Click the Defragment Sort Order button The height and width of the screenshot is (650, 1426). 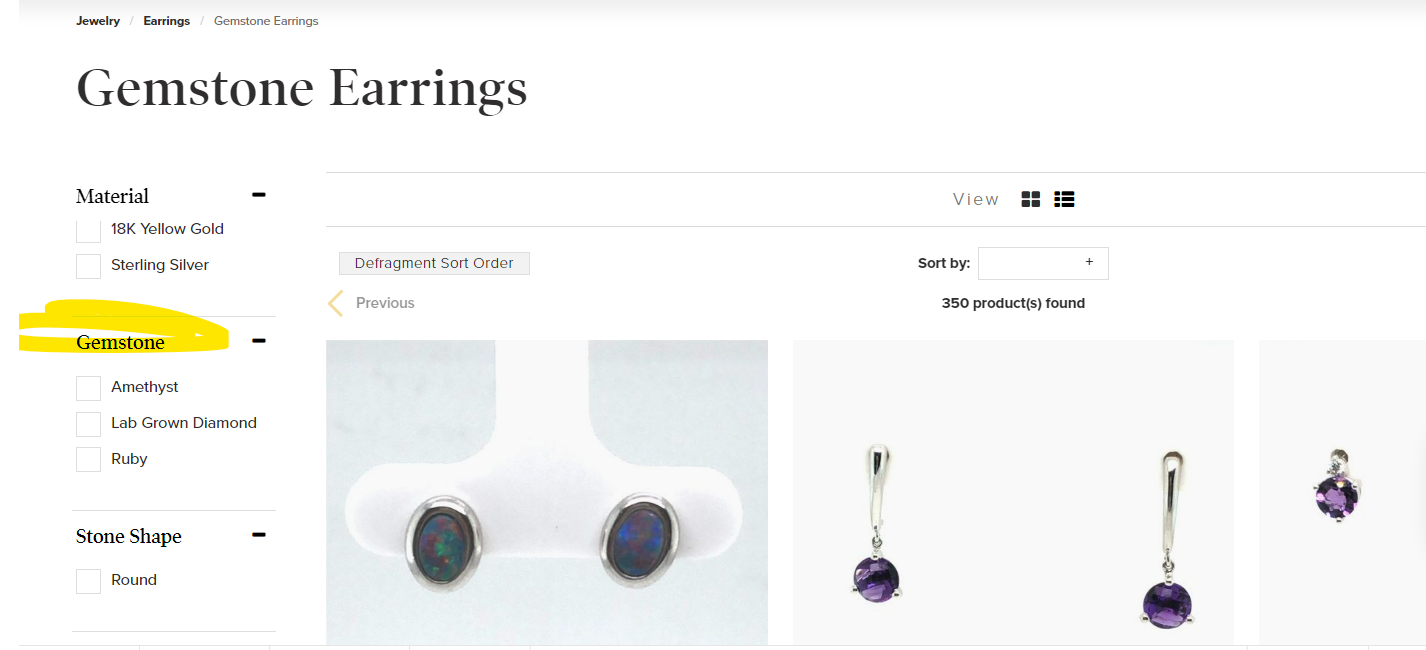coord(434,263)
